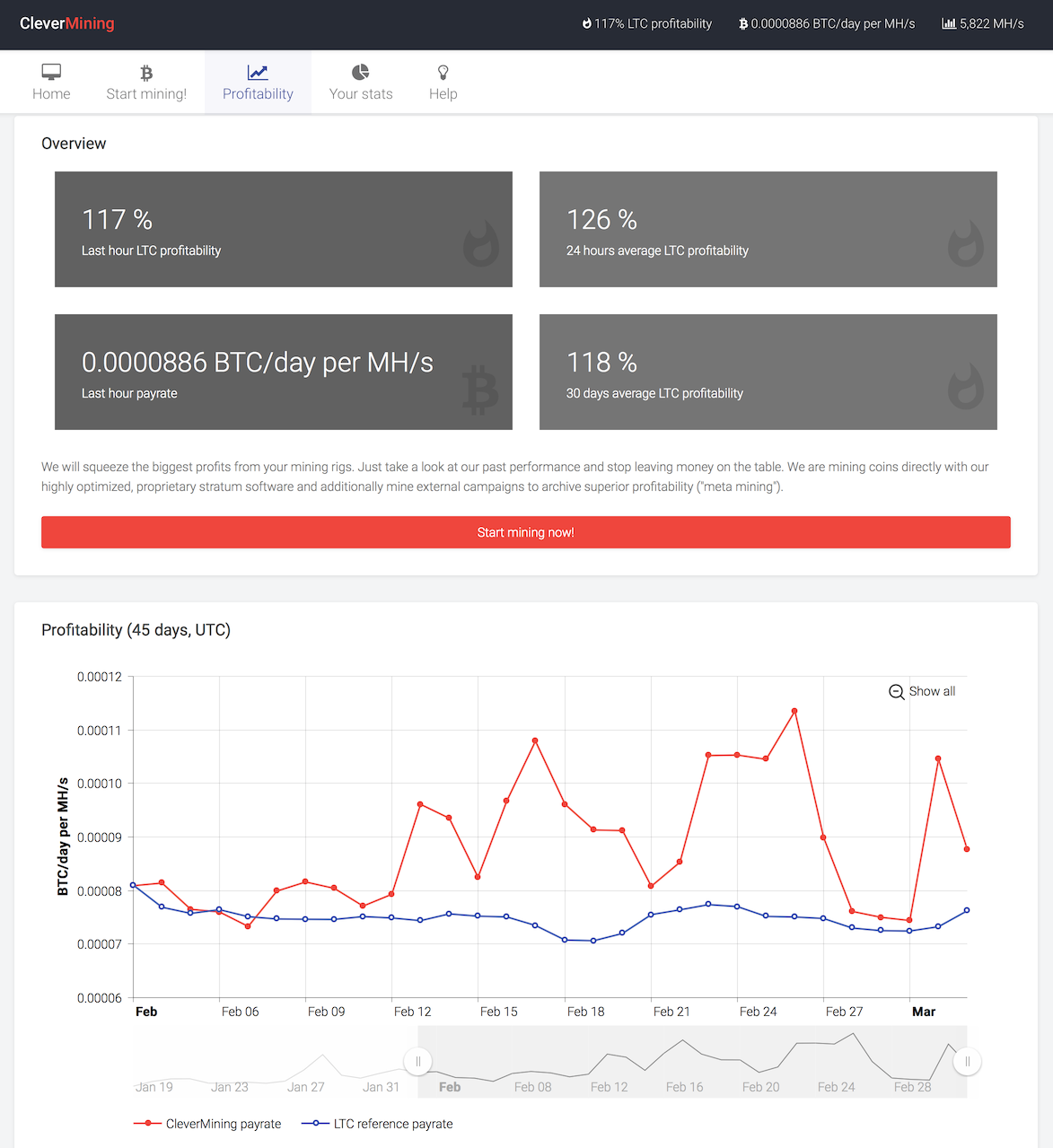Screen dimensions: 1053x1148
Task: Click the line chart icon above Profitability
Action: (258, 72)
